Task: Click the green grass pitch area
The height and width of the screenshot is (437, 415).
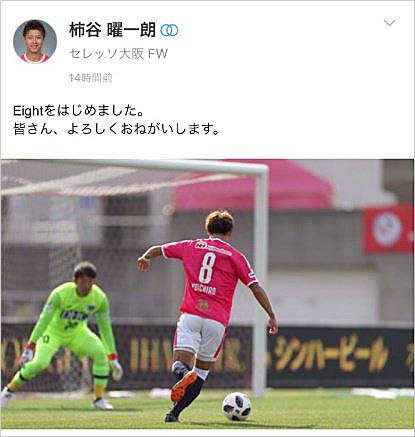Action: click(207, 412)
